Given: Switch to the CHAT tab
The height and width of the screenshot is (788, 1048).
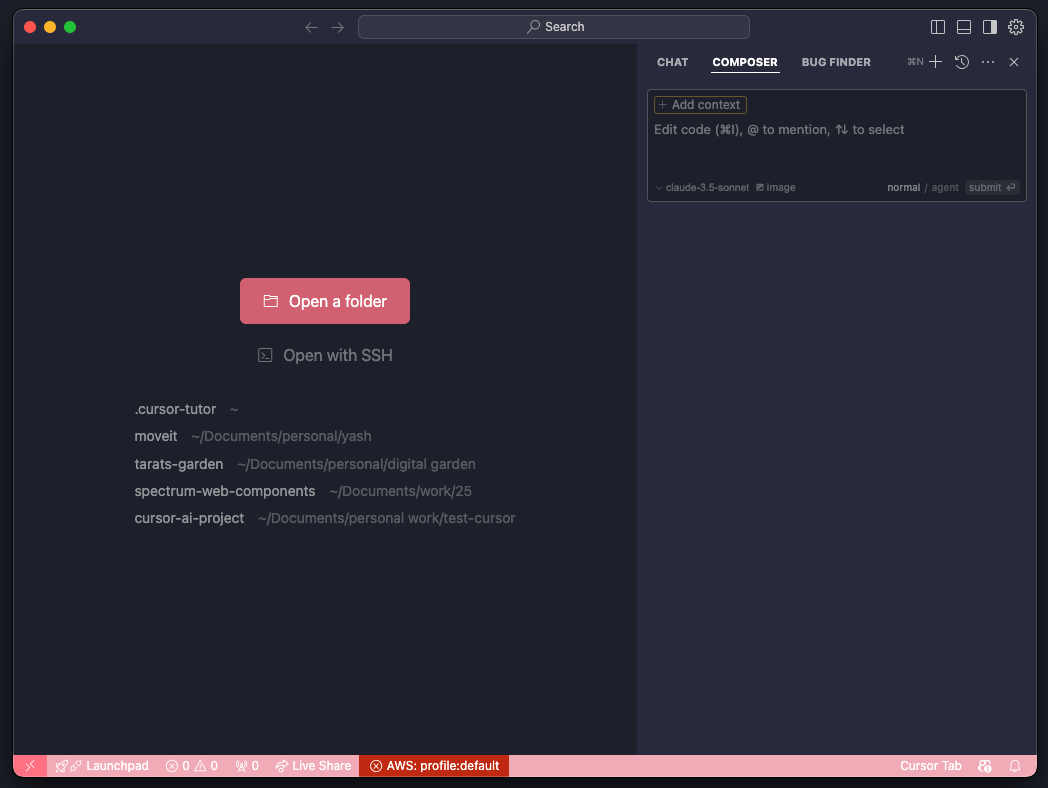Looking at the screenshot, I should coord(672,62).
